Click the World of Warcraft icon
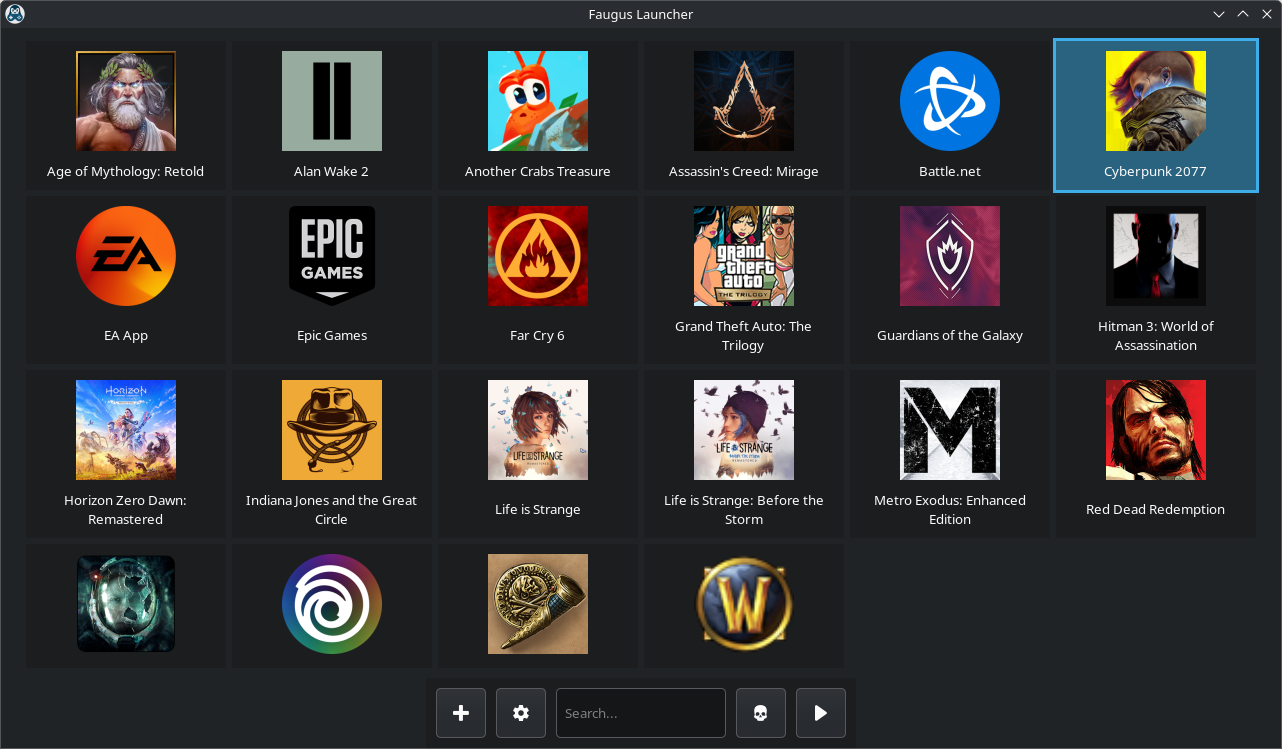1282x749 pixels. click(x=743, y=604)
